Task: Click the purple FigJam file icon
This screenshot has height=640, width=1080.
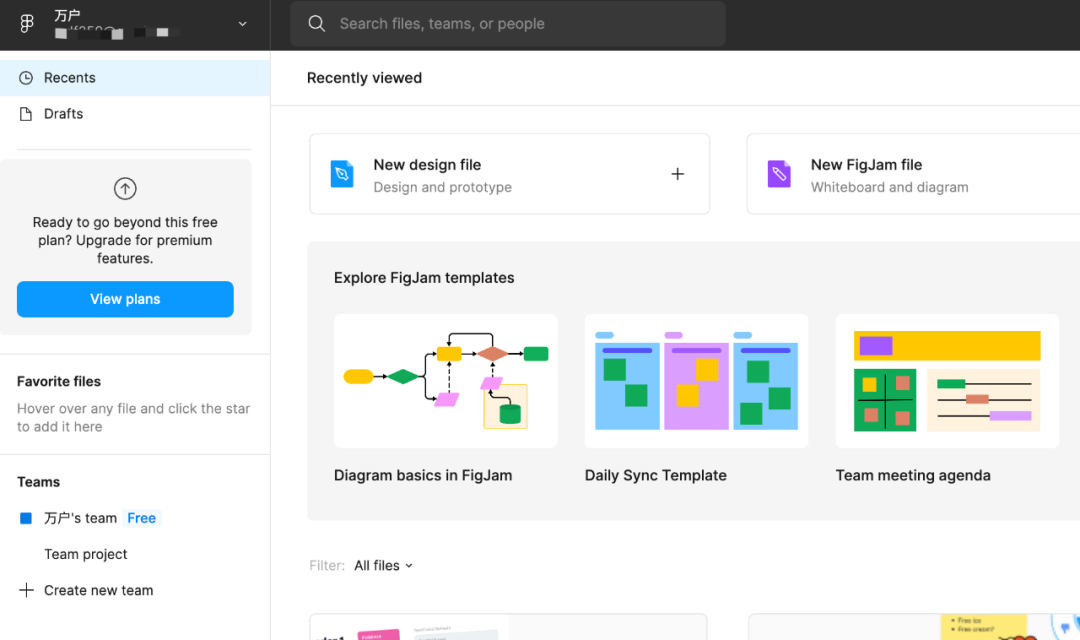Action: point(779,174)
